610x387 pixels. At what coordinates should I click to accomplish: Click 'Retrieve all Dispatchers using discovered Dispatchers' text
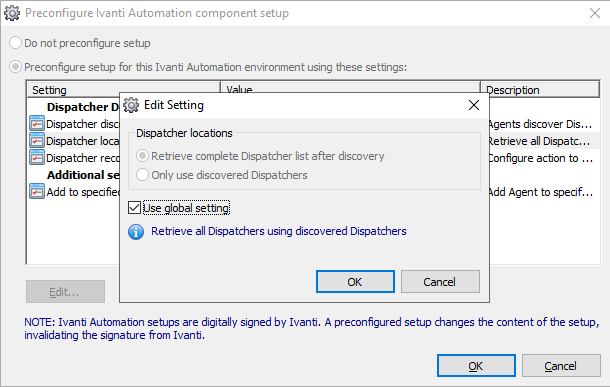(x=279, y=231)
